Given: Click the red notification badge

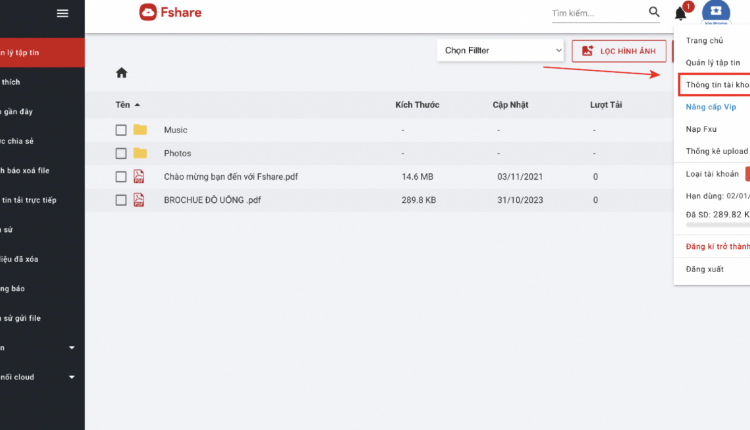Looking at the screenshot, I should (688, 6).
